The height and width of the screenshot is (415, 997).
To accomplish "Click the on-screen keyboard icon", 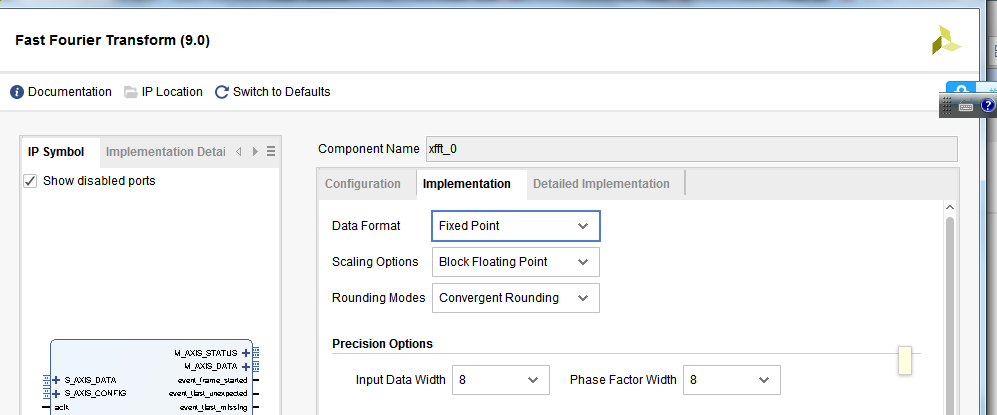I will point(966,106).
